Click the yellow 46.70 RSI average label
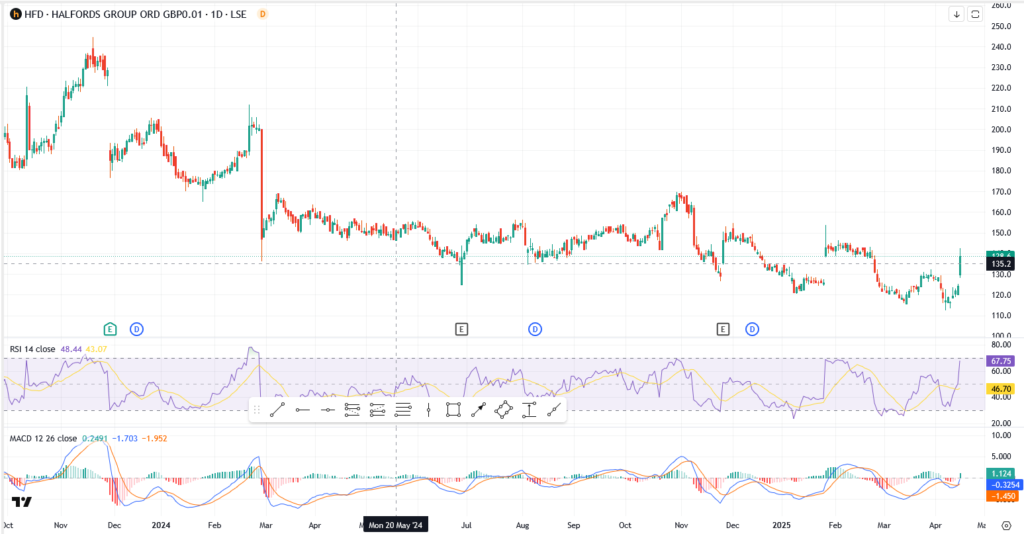 pyautogui.click(x=1001, y=389)
